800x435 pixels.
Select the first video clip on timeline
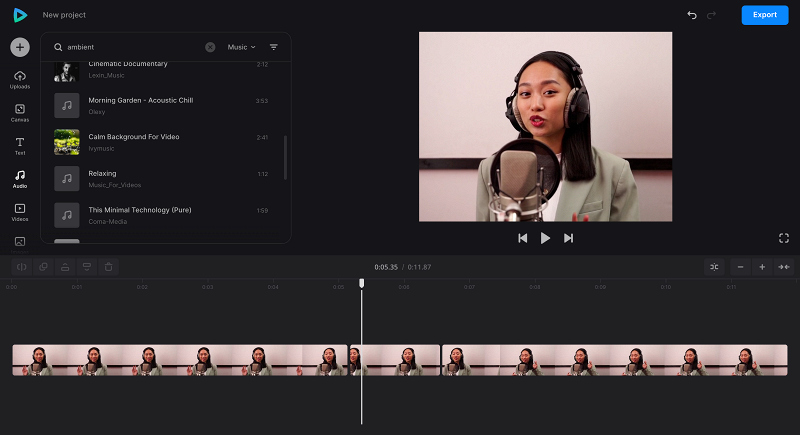click(180, 360)
